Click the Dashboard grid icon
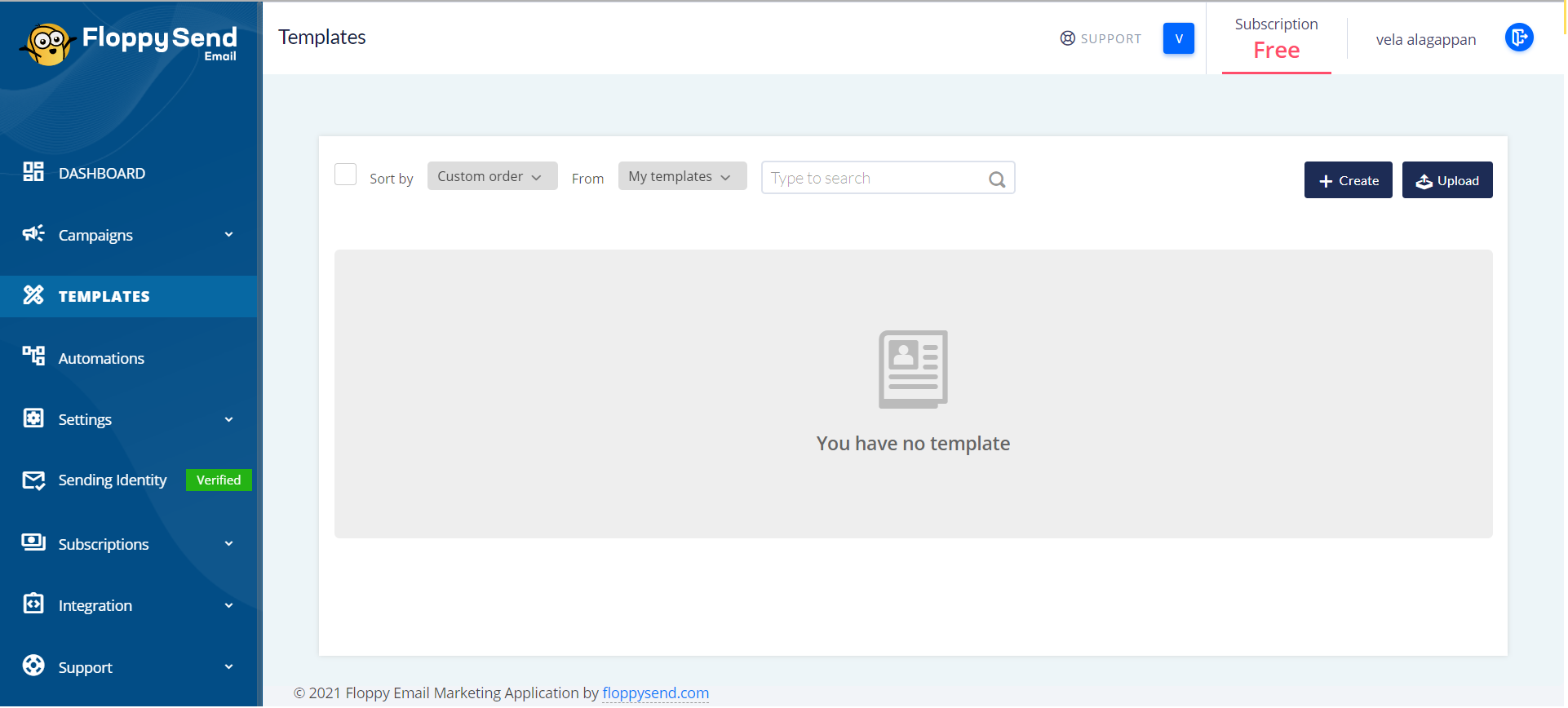 click(x=33, y=171)
